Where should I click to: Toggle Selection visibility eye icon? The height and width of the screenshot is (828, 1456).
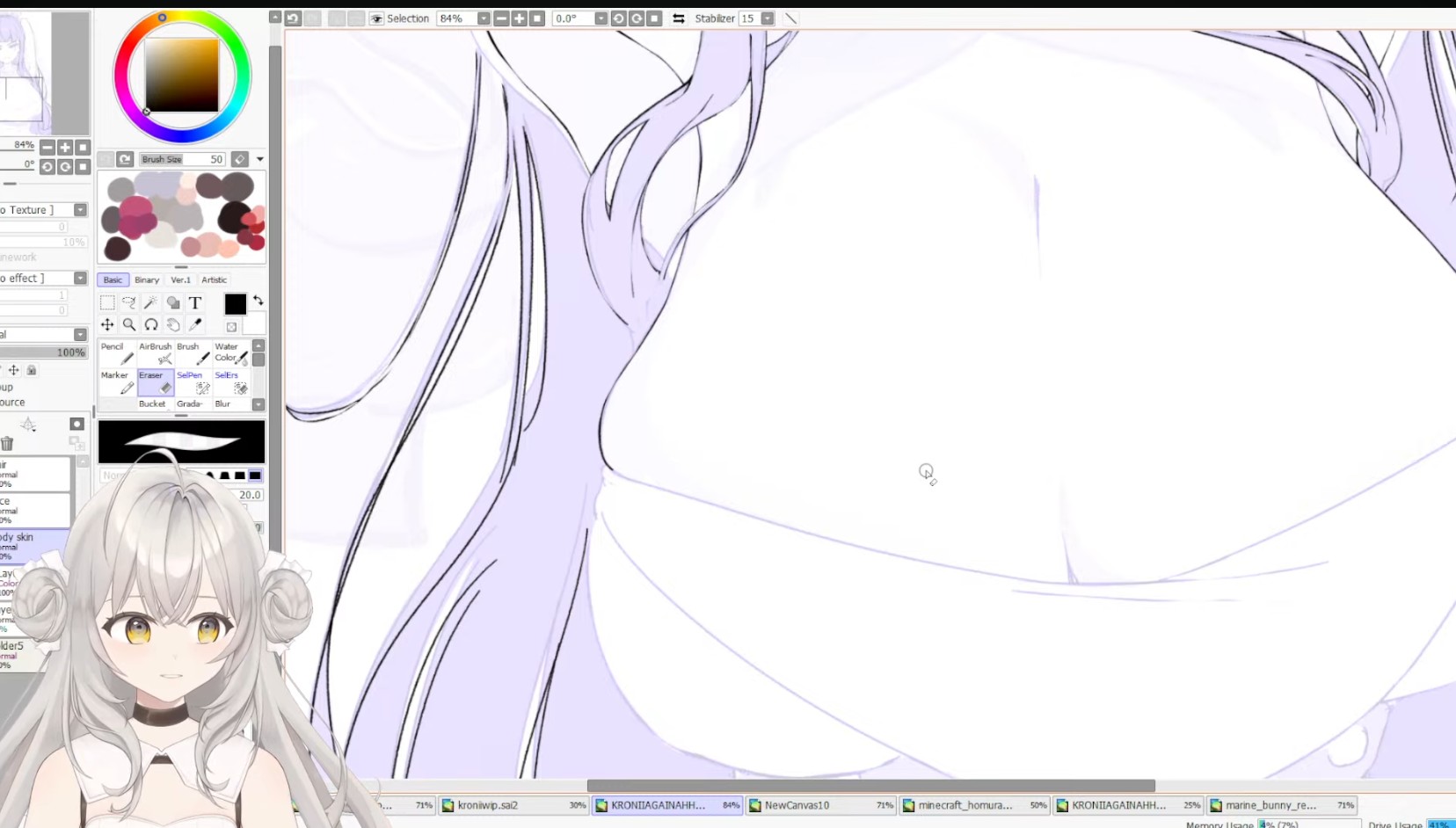pyautogui.click(x=376, y=18)
